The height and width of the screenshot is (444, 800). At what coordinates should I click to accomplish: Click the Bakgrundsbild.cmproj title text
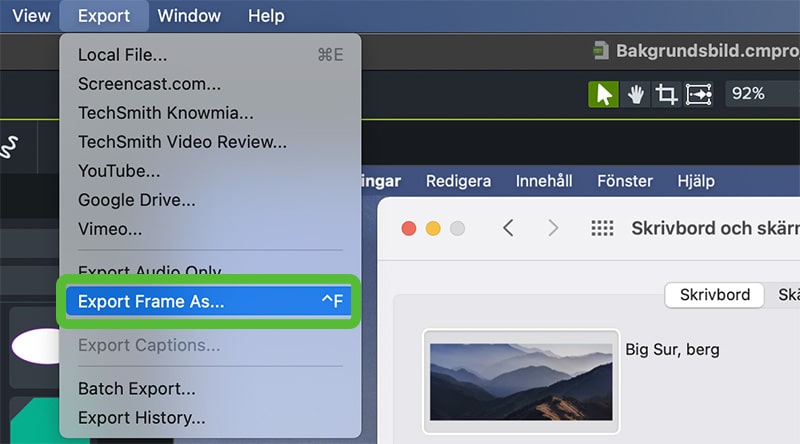[x=708, y=51]
